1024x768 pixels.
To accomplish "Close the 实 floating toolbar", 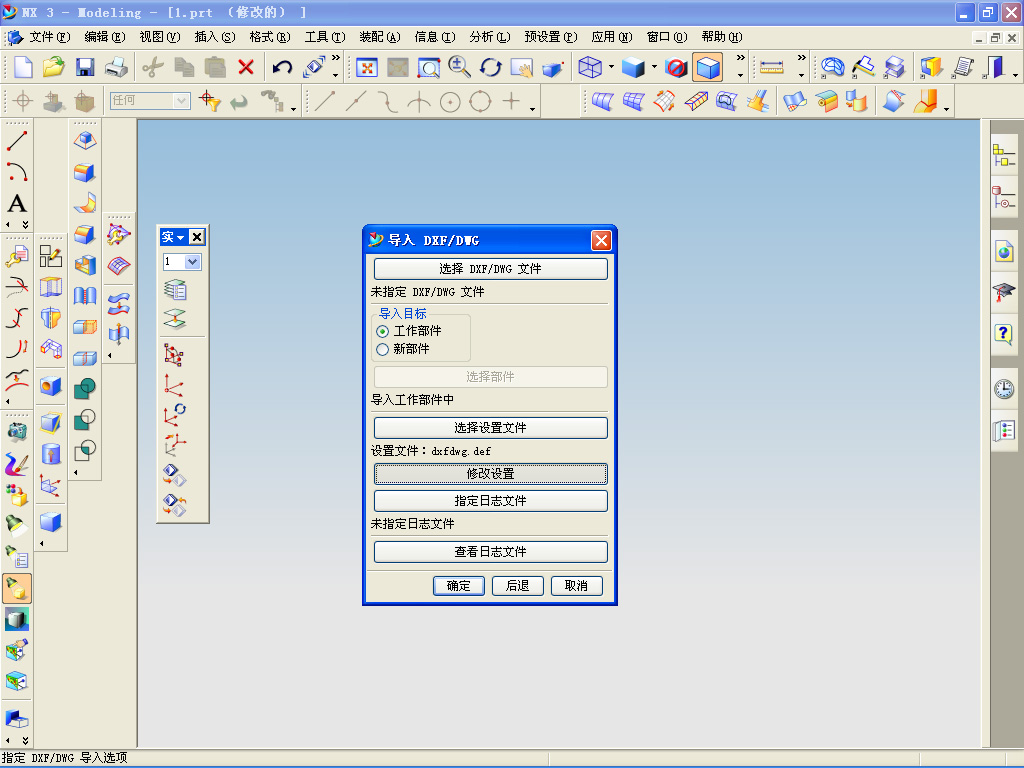I will coord(197,237).
